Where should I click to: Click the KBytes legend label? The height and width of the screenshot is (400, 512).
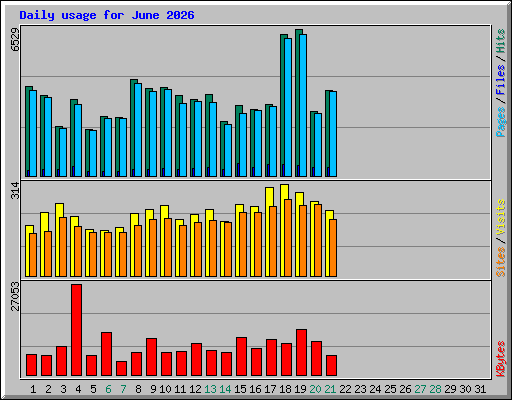pyautogui.click(x=501, y=359)
